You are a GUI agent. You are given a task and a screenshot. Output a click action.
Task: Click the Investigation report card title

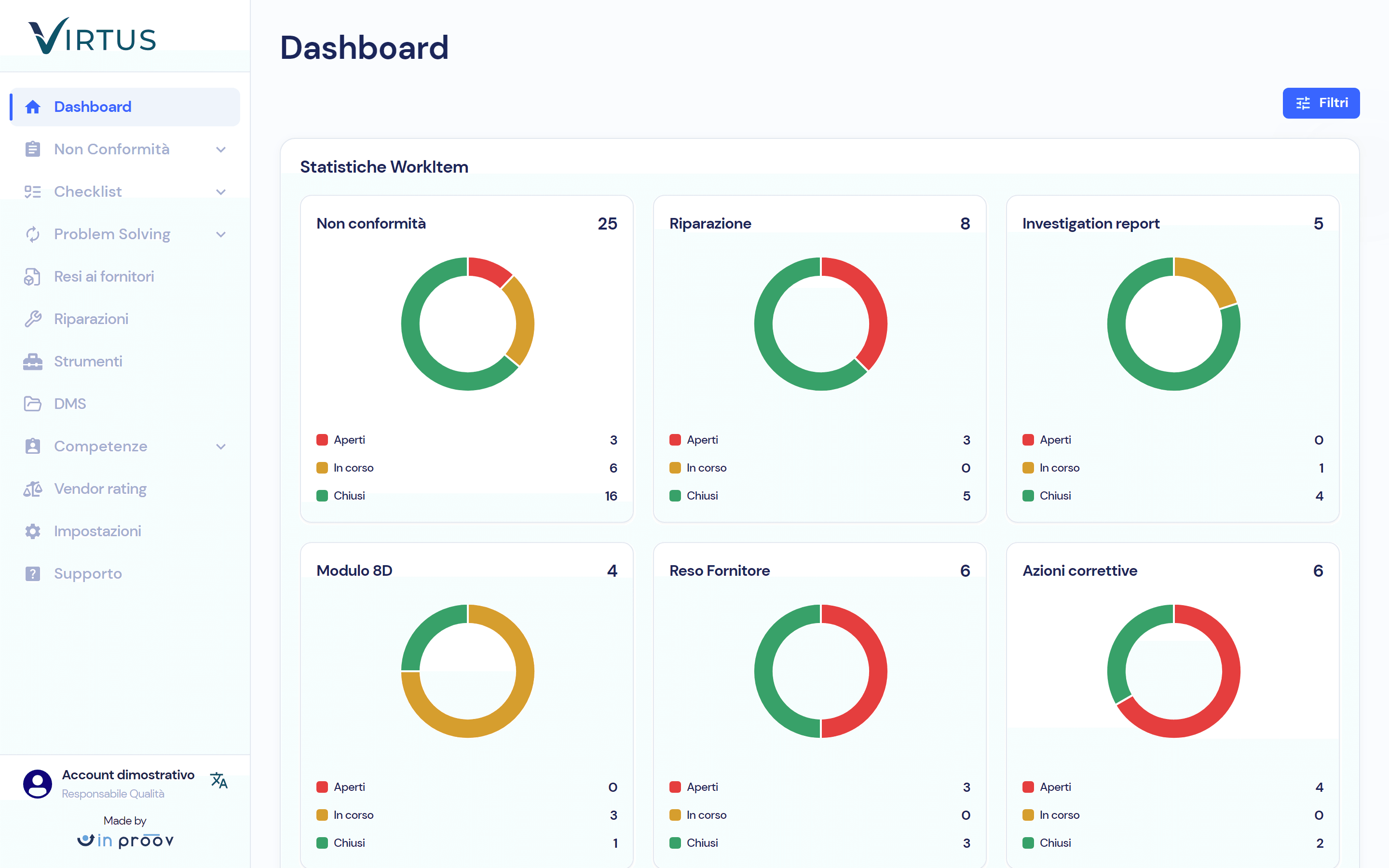click(1090, 224)
